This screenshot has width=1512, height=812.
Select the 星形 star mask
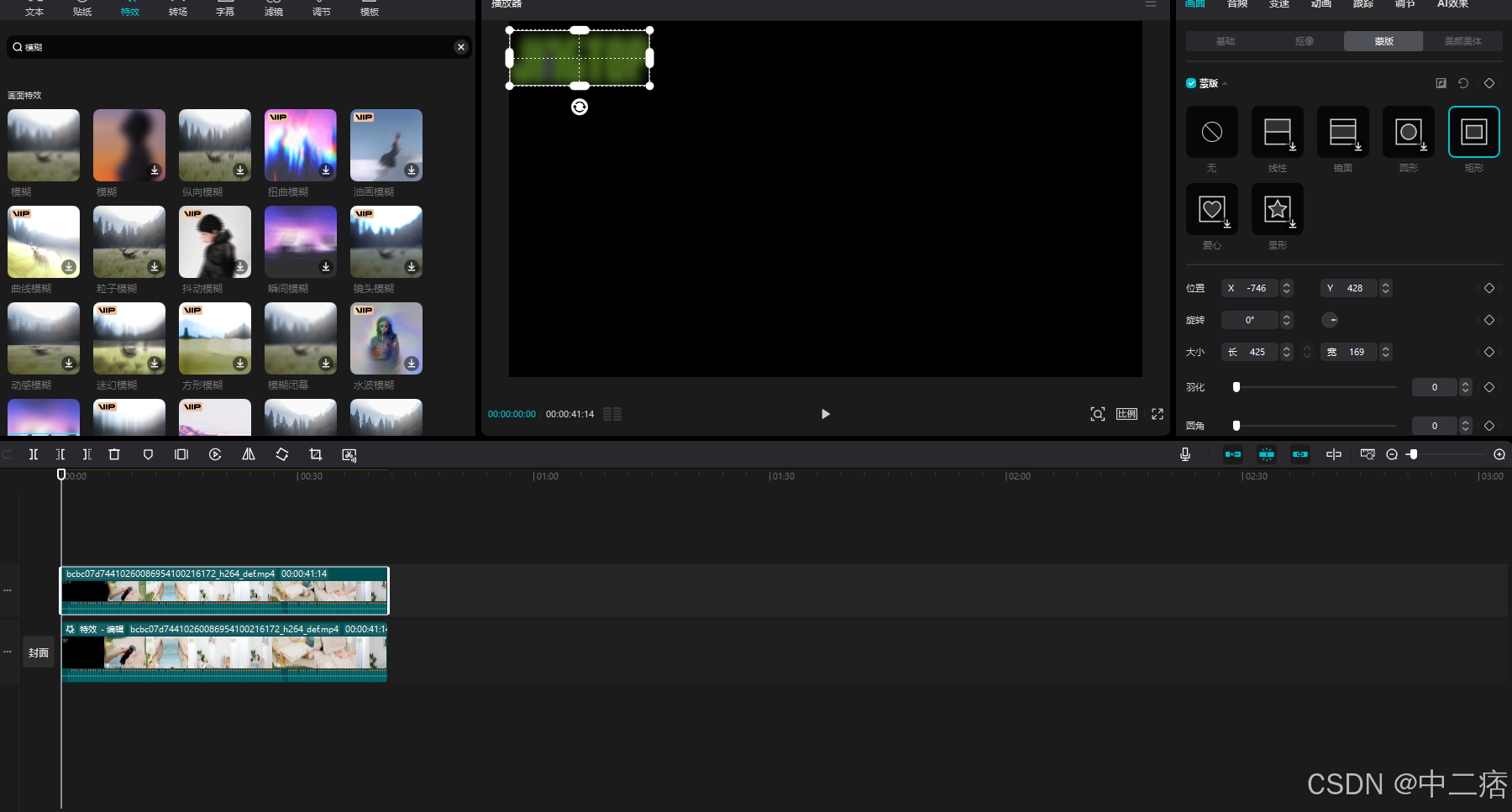point(1278,209)
